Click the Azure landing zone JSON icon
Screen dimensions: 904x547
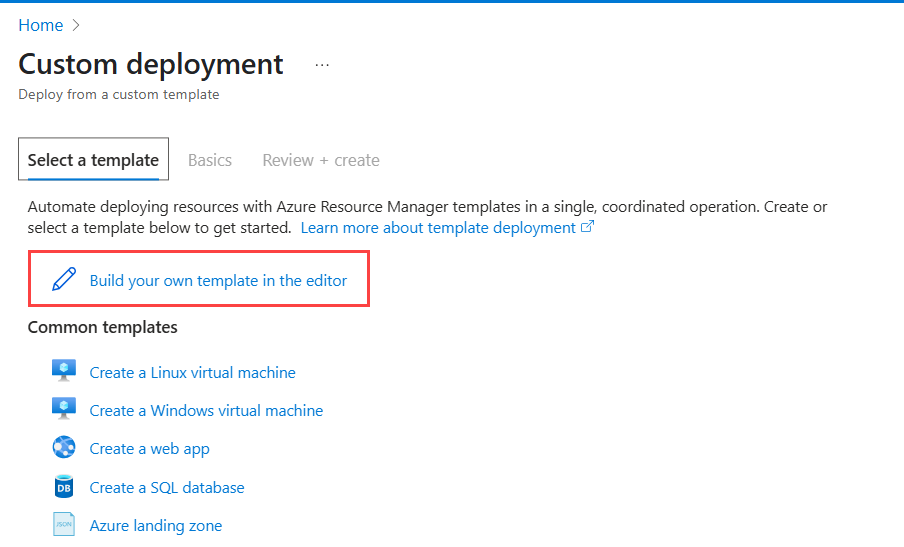(x=64, y=525)
